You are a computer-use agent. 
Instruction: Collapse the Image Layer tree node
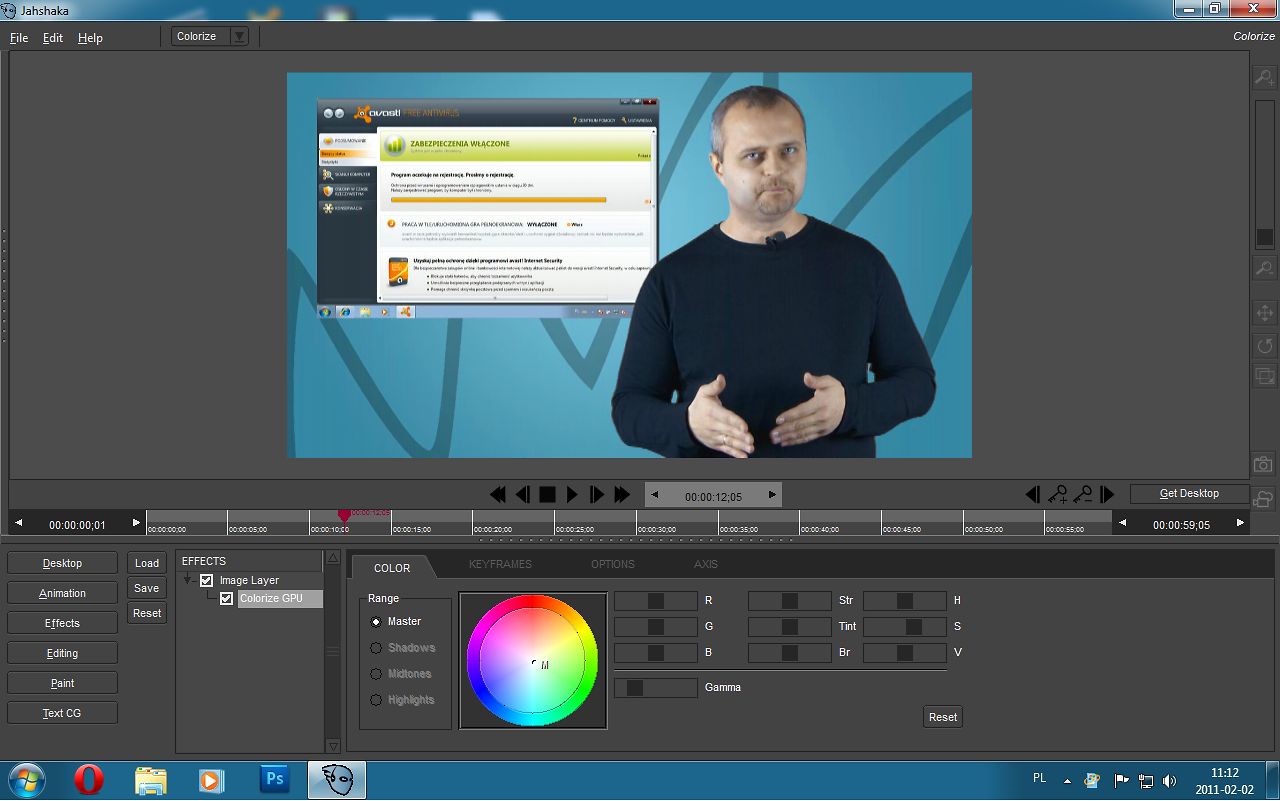click(188, 580)
